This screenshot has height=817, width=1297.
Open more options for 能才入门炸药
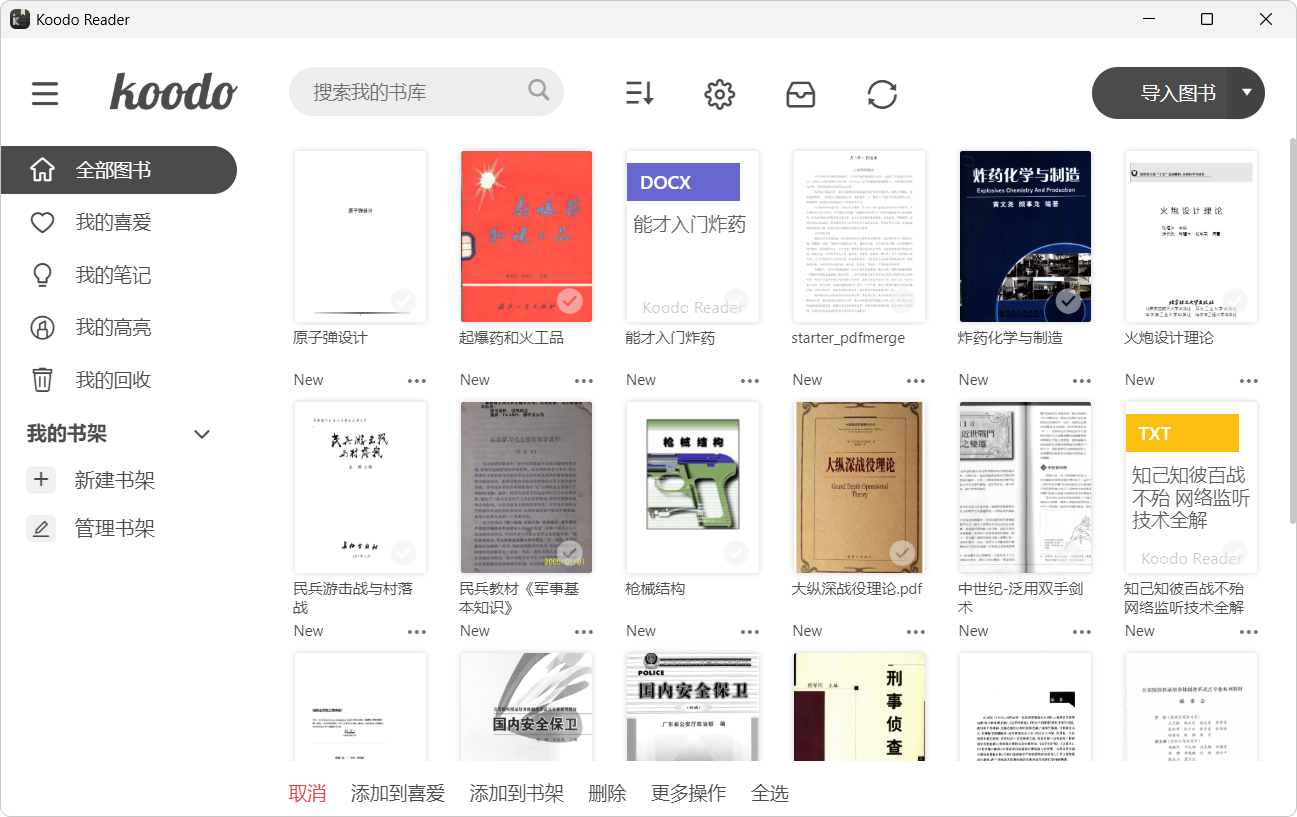click(749, 381)
